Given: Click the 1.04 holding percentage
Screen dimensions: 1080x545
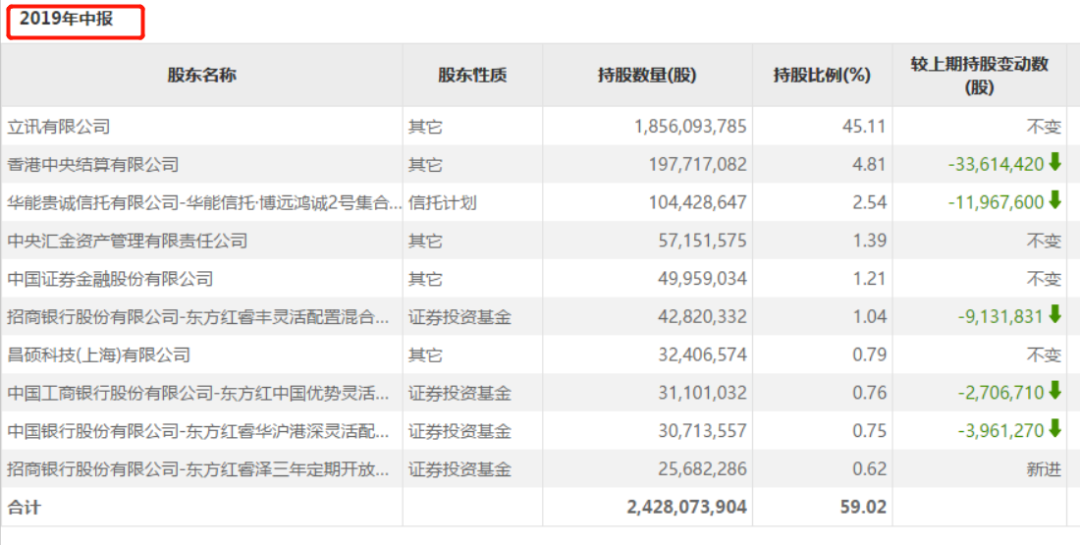Looking at the screenshot, I should [x=869, y=317].
